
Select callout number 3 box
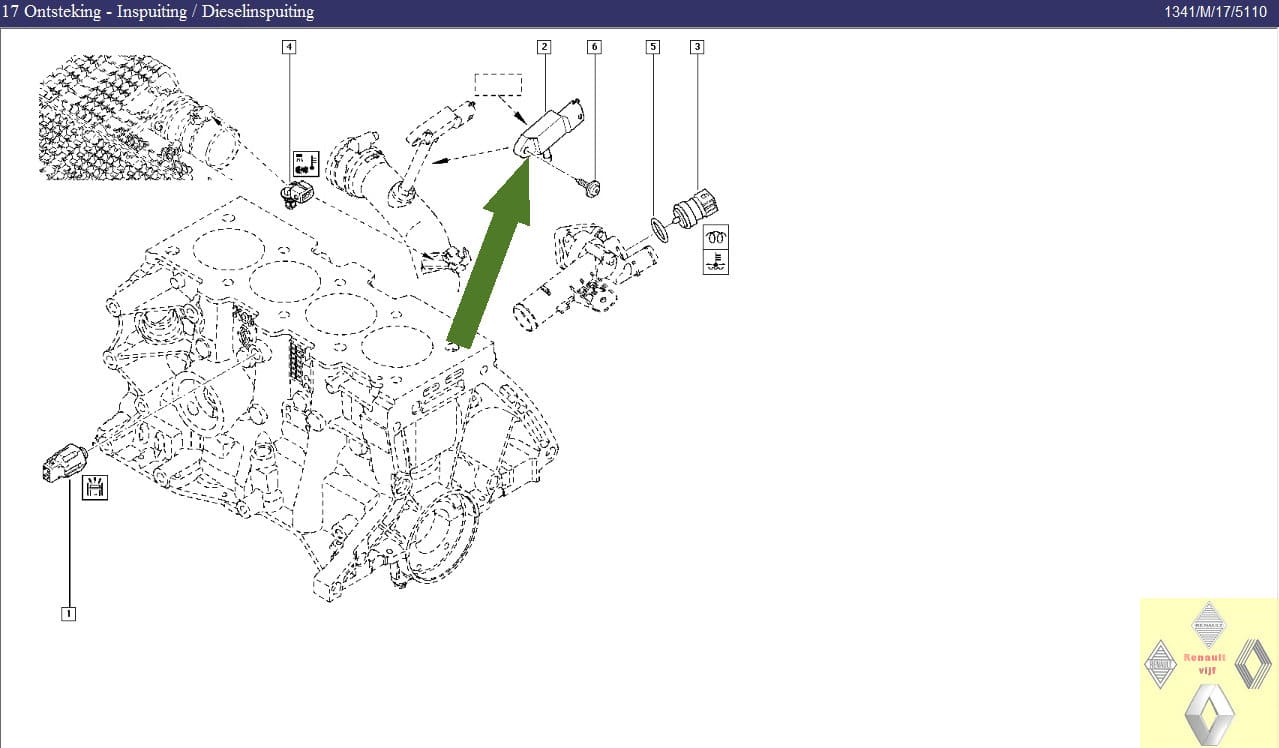coord(696,46)
